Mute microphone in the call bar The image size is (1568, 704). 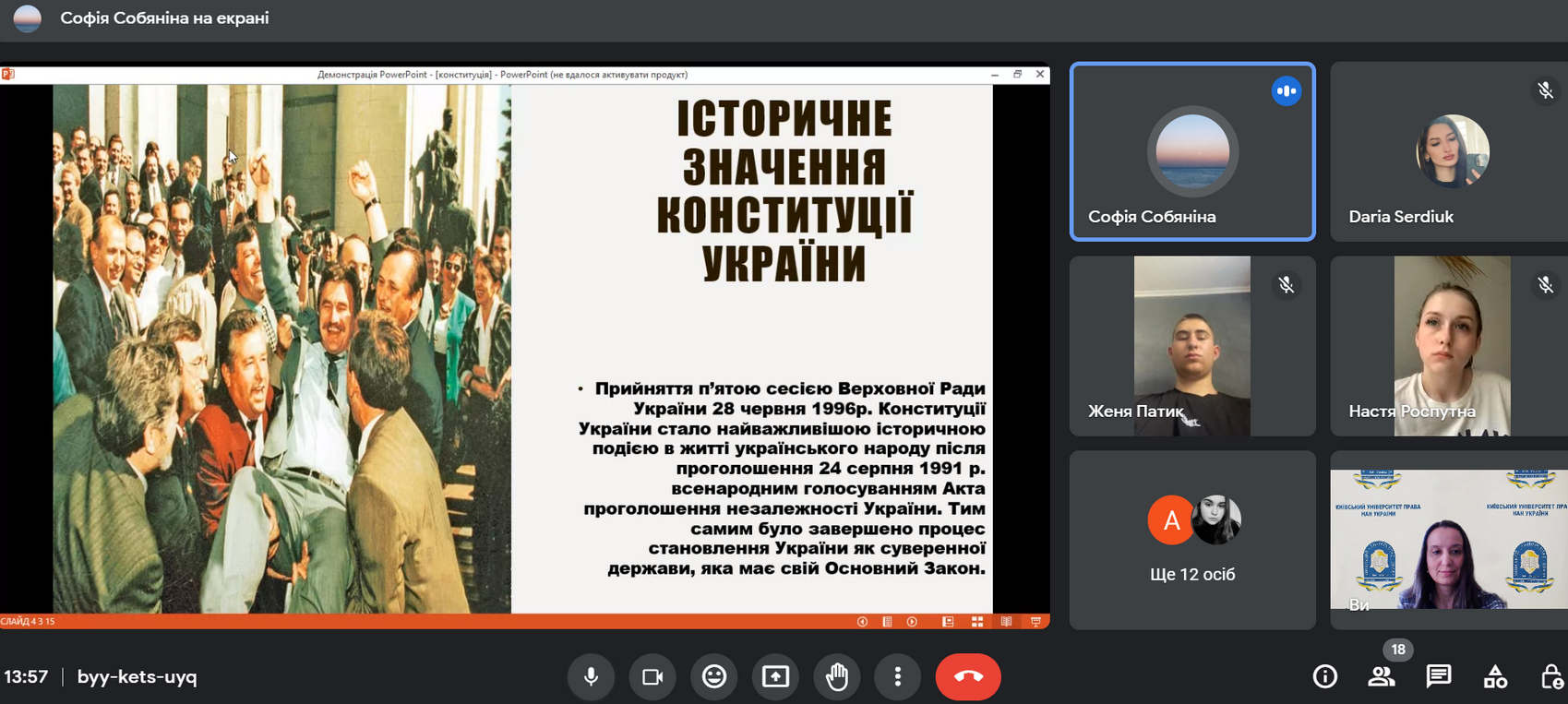(x=591, y=676)
